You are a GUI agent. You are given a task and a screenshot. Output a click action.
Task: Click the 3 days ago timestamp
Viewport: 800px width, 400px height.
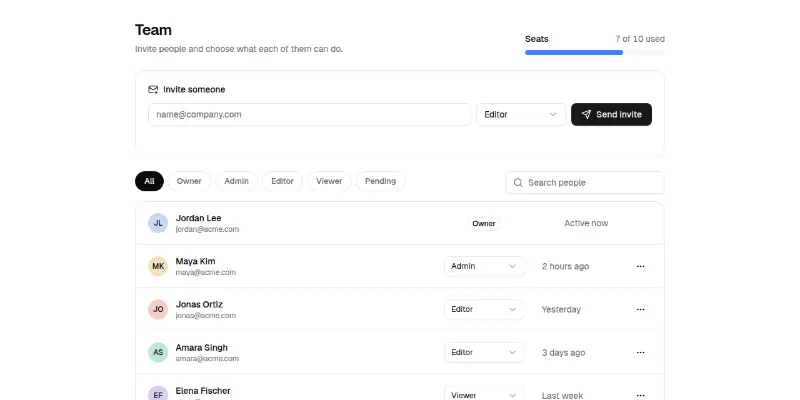563,353
